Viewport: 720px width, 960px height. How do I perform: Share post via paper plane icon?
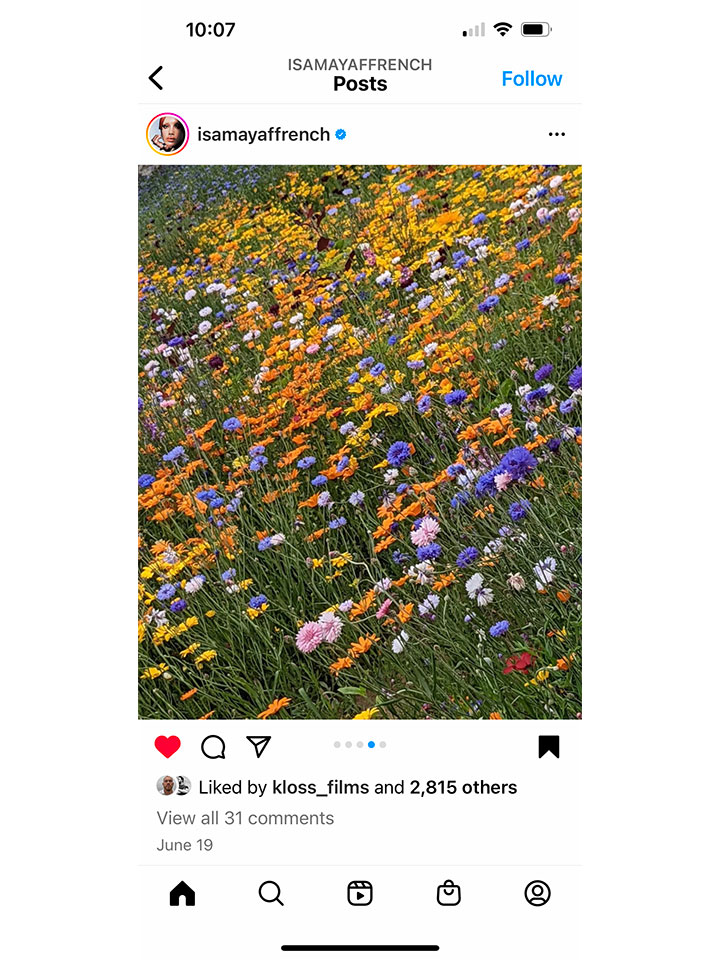click(x=258, y=746)
